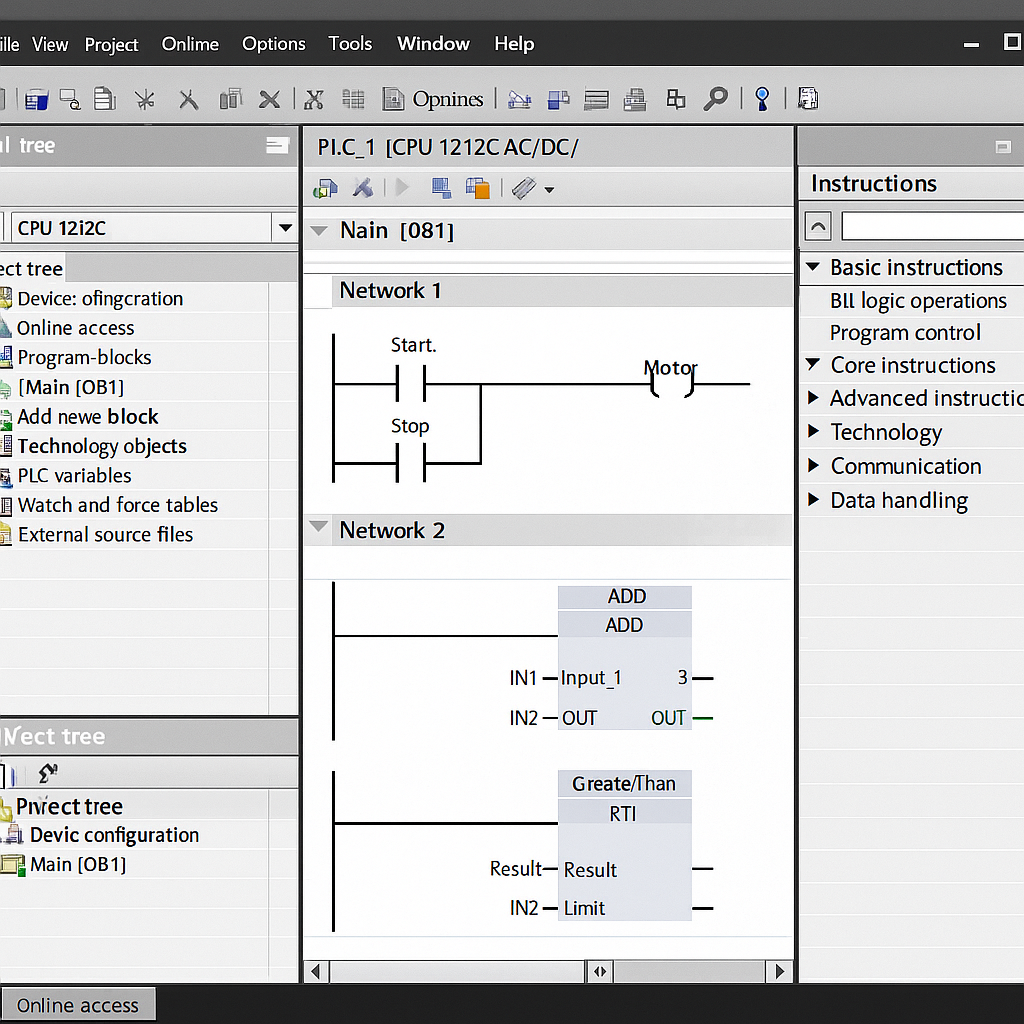Click the horizontal scrollbar right arrow
The width and height of the screenshot is (1024, 1024).
point(780,971)
